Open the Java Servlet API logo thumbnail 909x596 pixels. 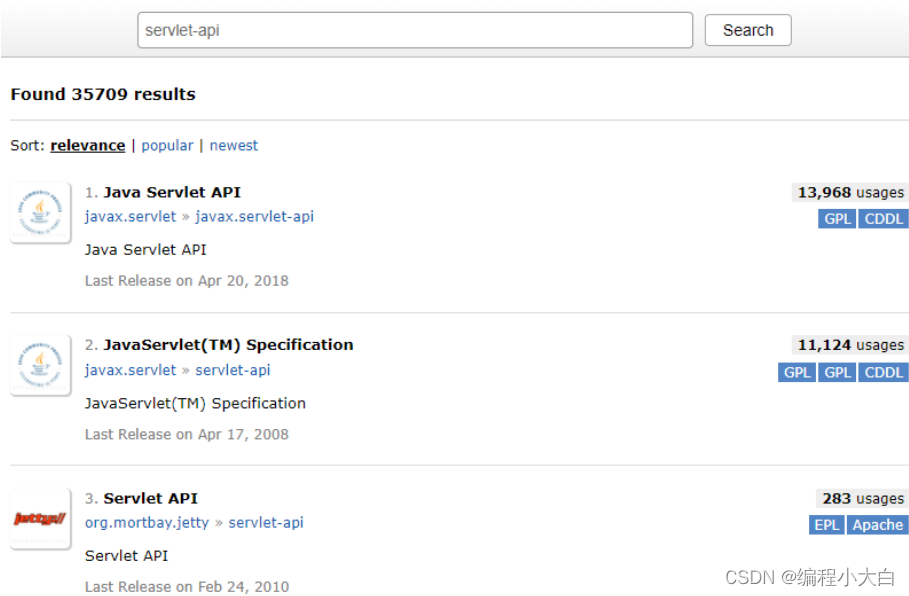click(41, 212)
